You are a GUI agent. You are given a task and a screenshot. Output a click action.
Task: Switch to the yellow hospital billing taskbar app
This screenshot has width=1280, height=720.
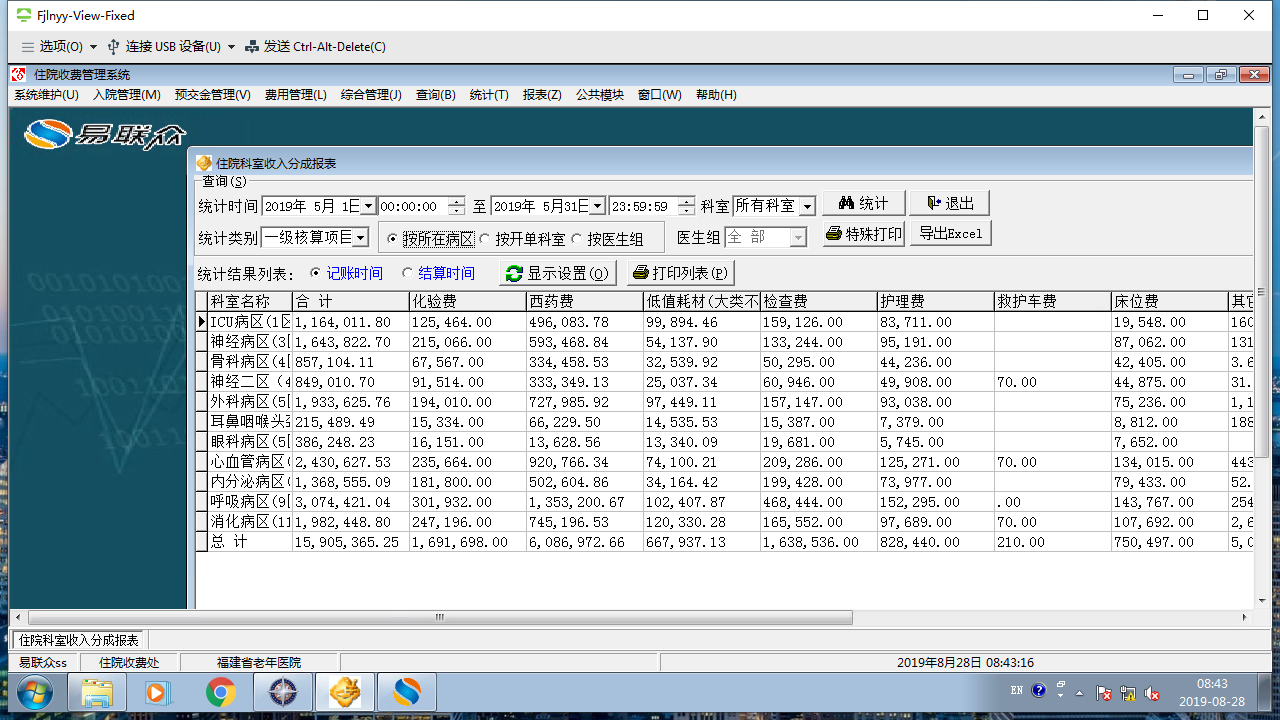click(345, 691)
